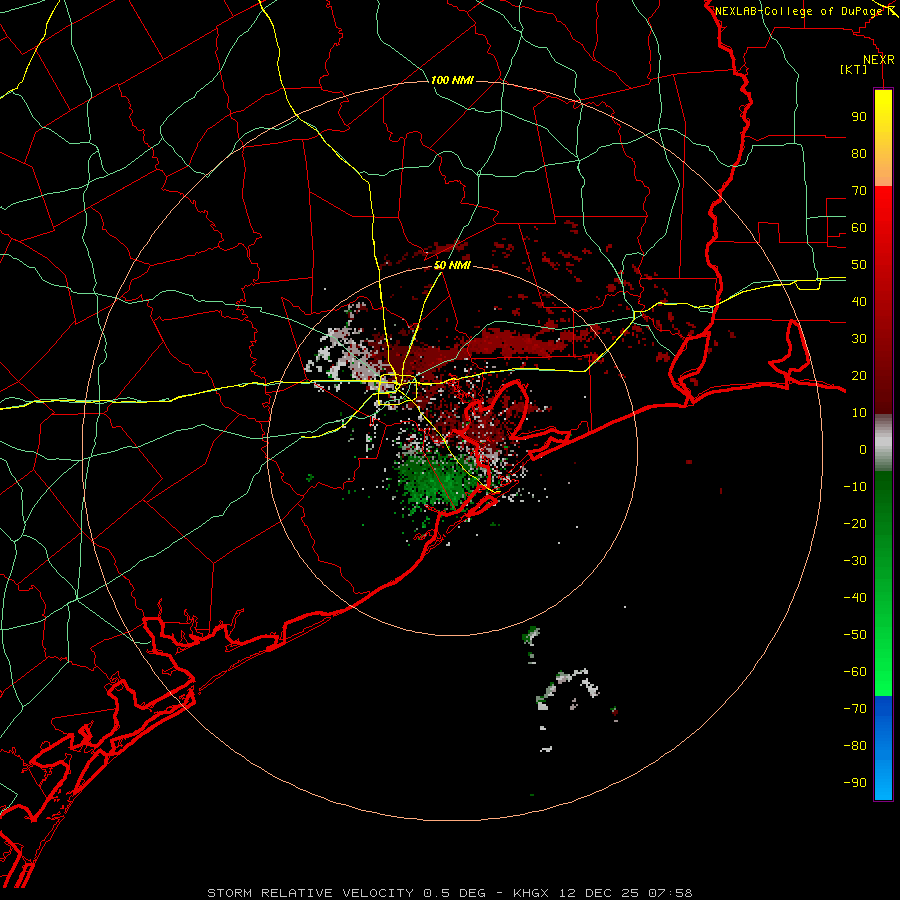Screen dimensions: 900x900
Task: Click the -50 value on the scale
Action: point(855,635)
